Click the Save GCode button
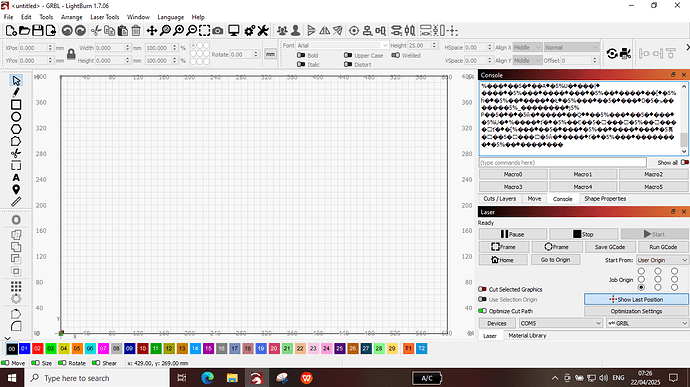 pyautogui.click(x=610, y=247)
